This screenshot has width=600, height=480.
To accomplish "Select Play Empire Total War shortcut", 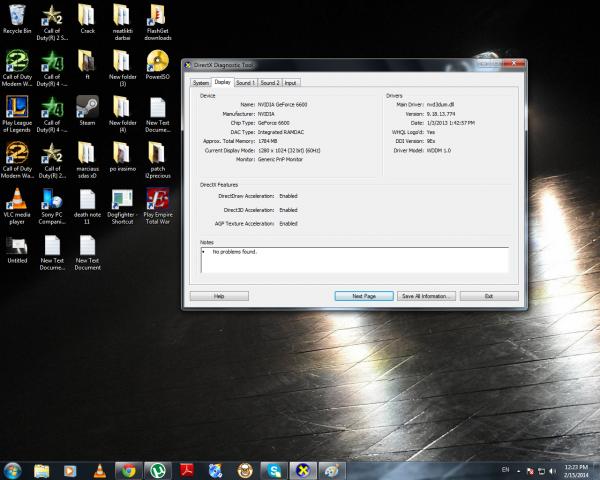I will pos(157,199).
